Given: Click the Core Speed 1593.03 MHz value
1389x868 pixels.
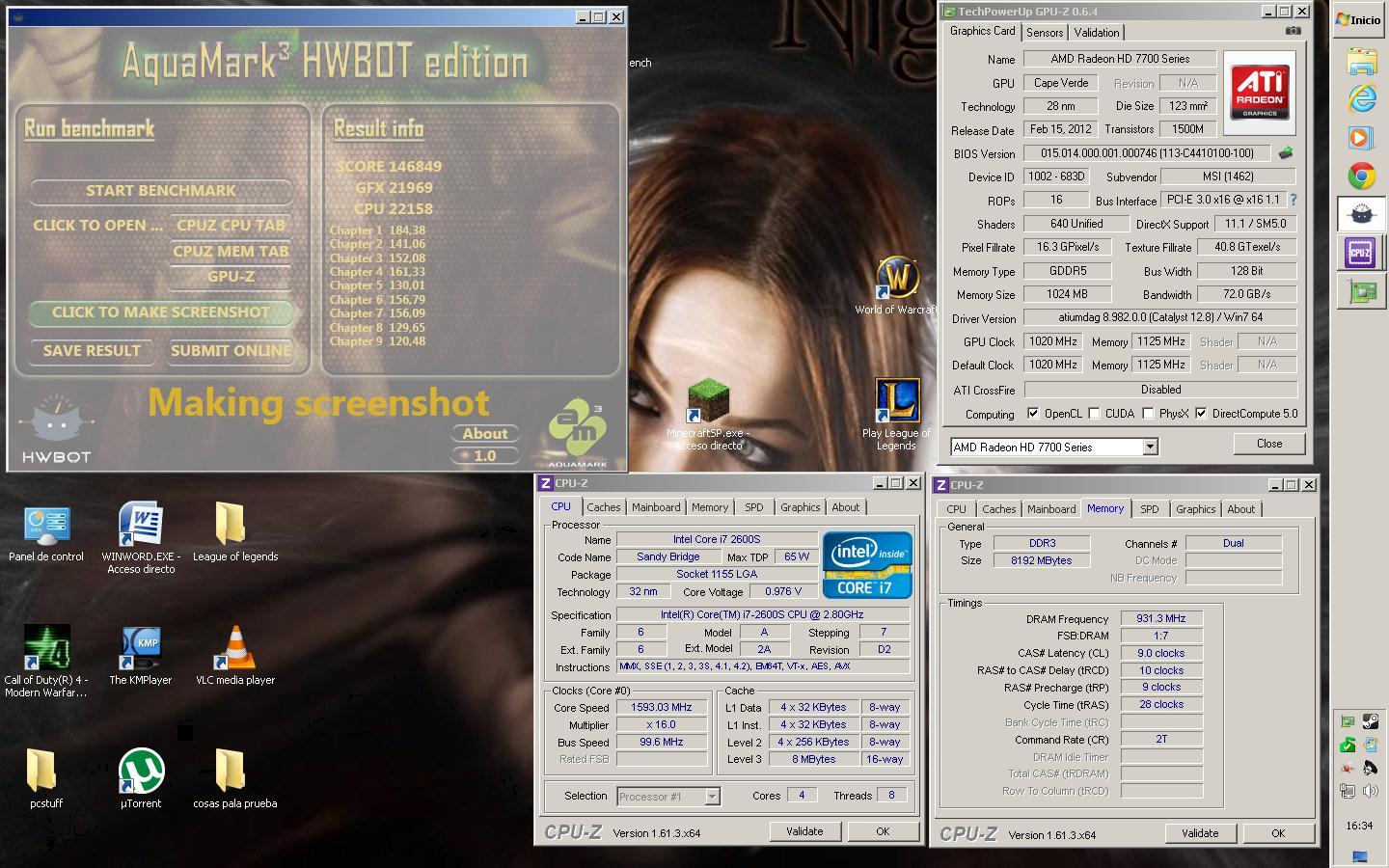Looking at the screenshot, I should (x=662, y=707).
